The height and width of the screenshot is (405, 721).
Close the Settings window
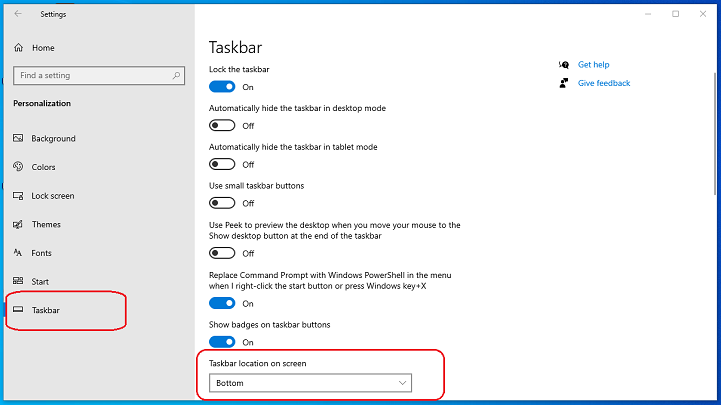(x=703, y=14)
